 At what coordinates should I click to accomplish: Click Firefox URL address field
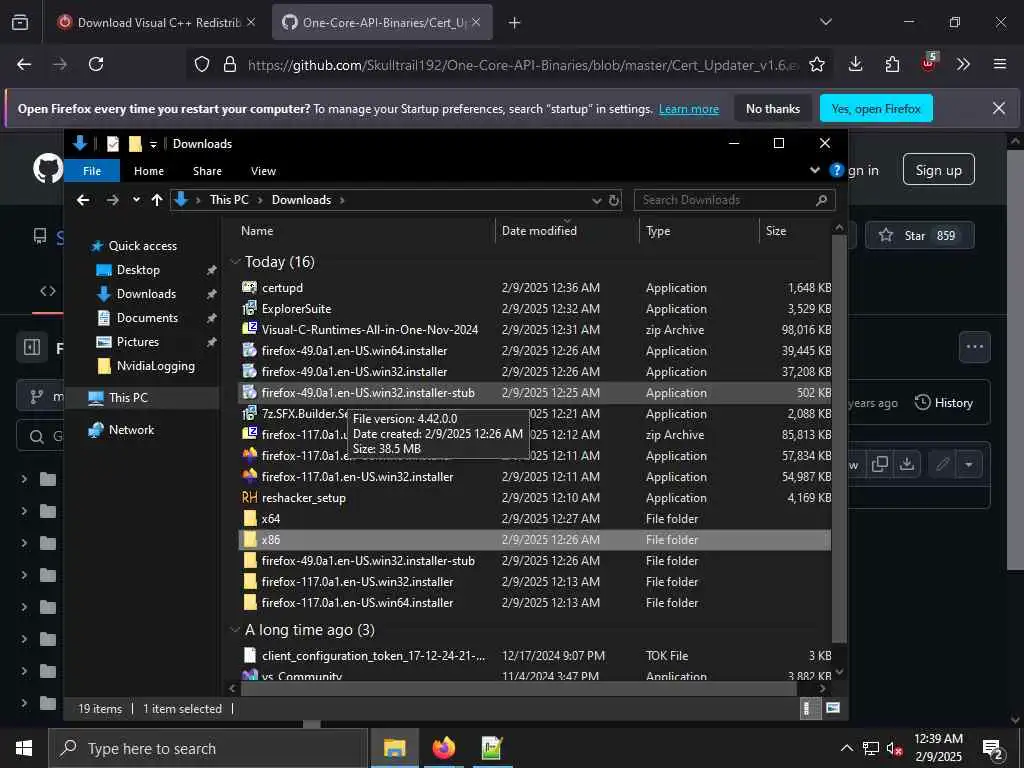pyautogui.click(x=522, y=65)
